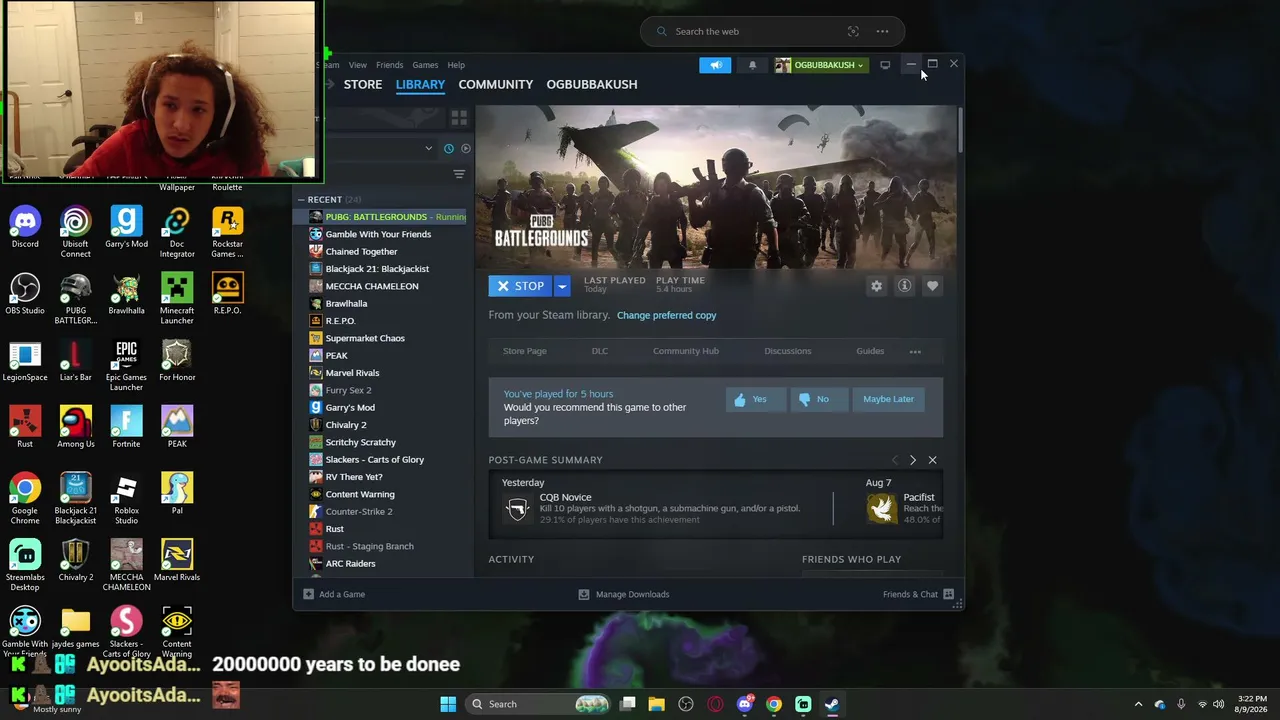Select MECCHA CHAMELEON in library list
The image size is (1280, 720).
pyautogui.click(x=387, y=286)
